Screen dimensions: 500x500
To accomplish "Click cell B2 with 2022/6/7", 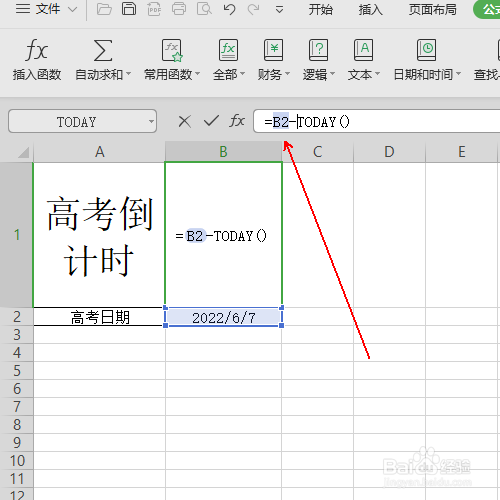I will coord(223,317).
